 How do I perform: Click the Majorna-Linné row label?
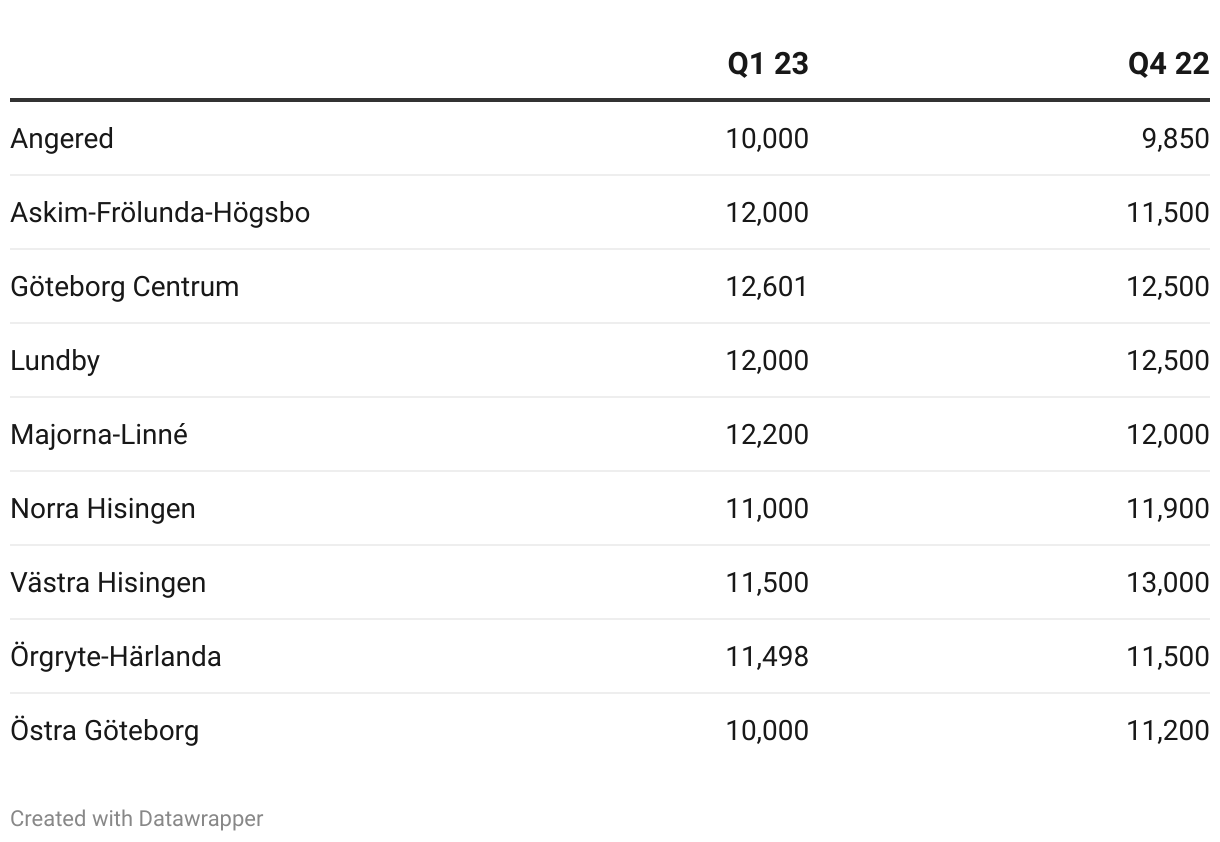click(99, 434)
